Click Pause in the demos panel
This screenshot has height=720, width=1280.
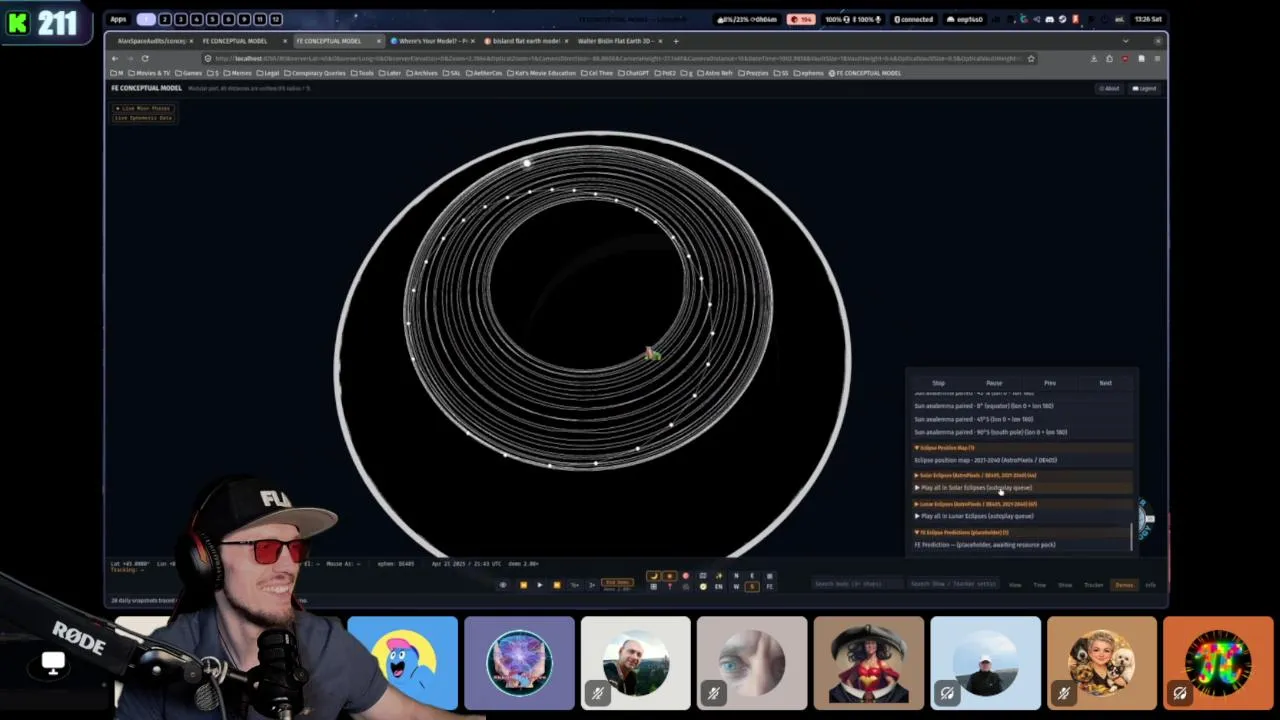[994, 383]
